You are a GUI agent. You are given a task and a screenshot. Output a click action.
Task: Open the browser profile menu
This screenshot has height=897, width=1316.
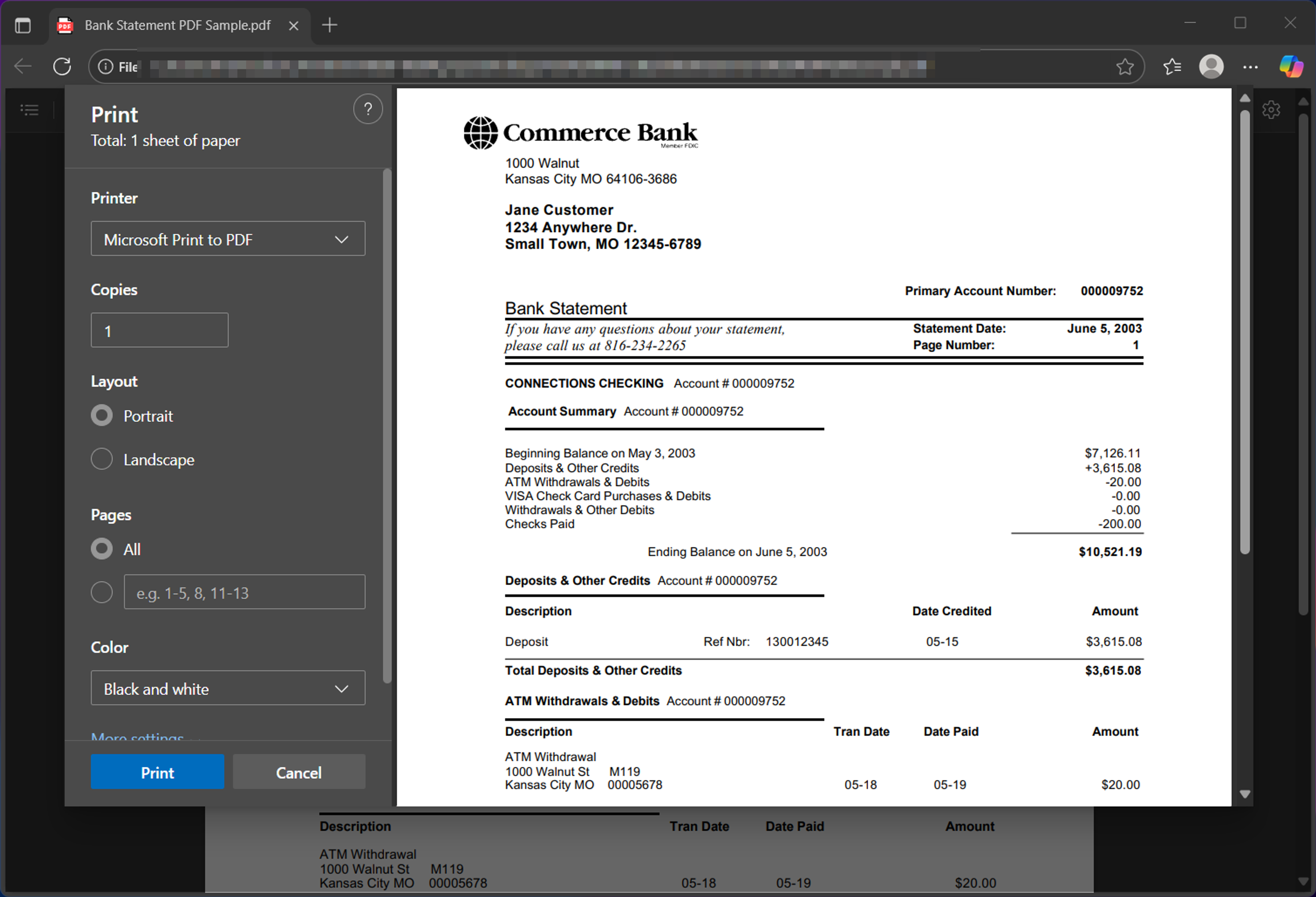pos(1211,67)
